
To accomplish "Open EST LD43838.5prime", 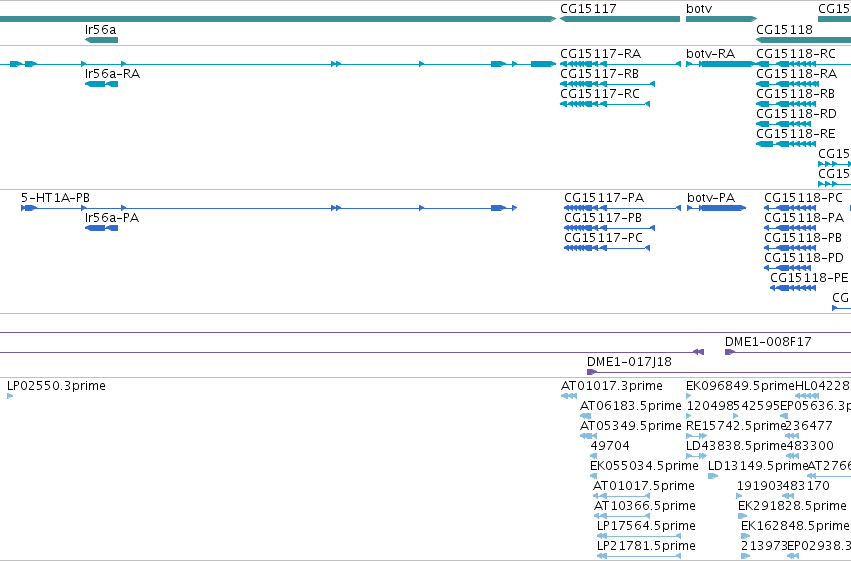I will [x=736, y=446].
